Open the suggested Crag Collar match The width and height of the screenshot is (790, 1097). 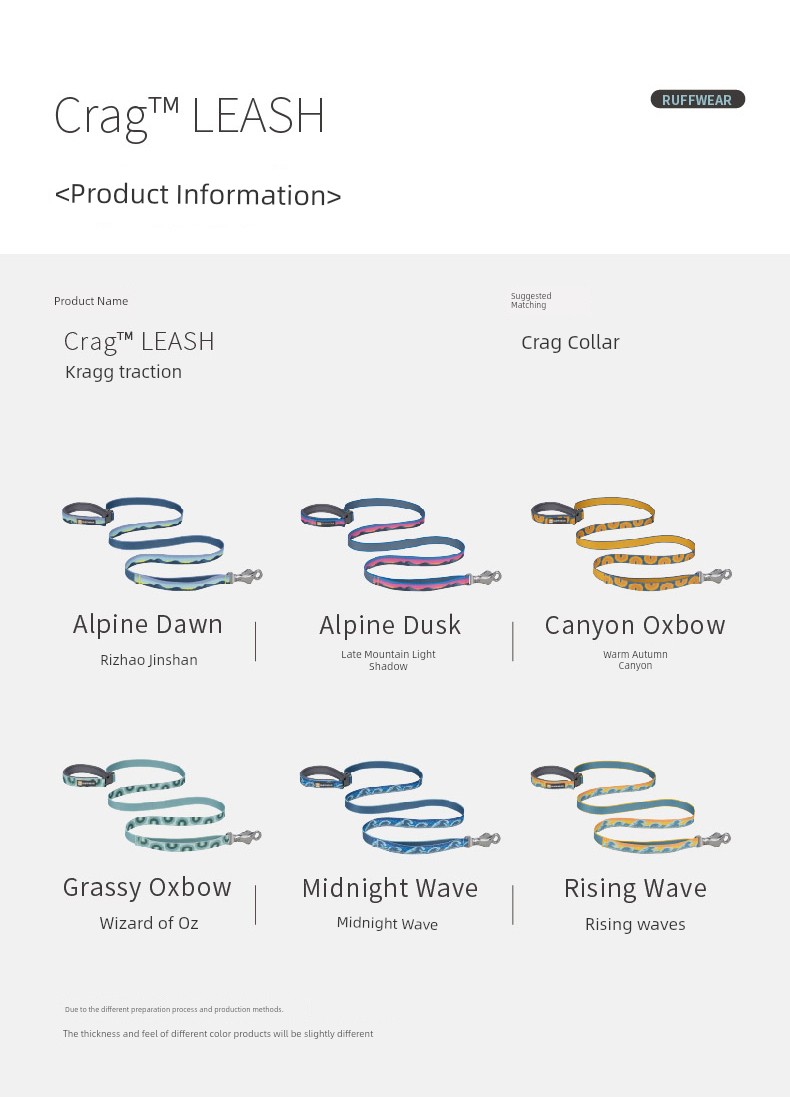point(570,342)
